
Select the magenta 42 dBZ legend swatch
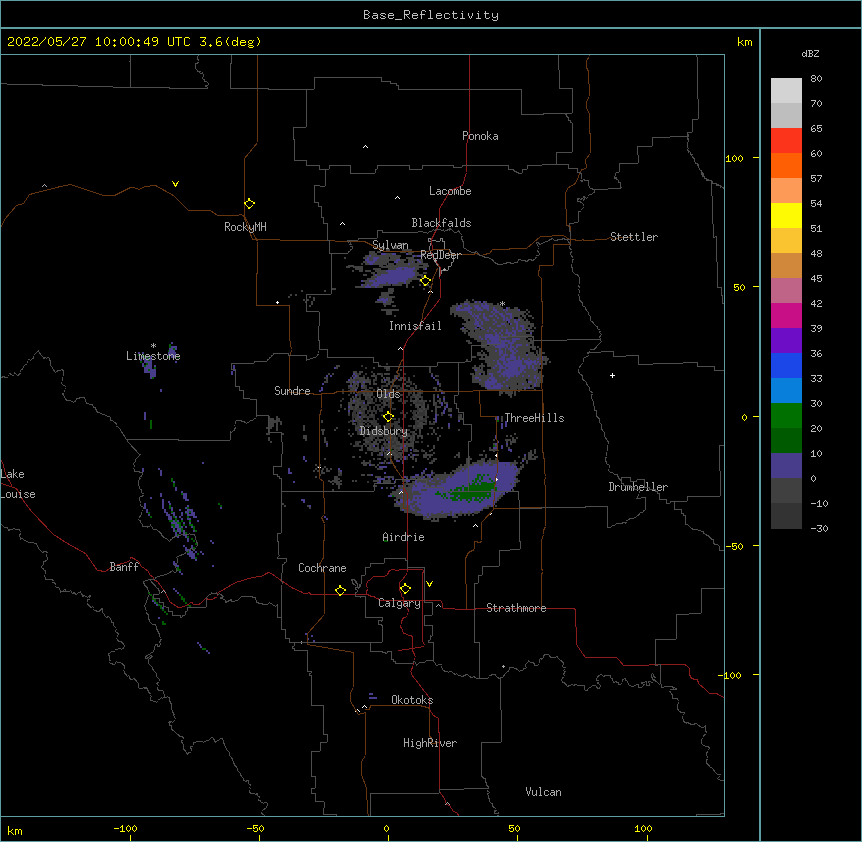786,315
